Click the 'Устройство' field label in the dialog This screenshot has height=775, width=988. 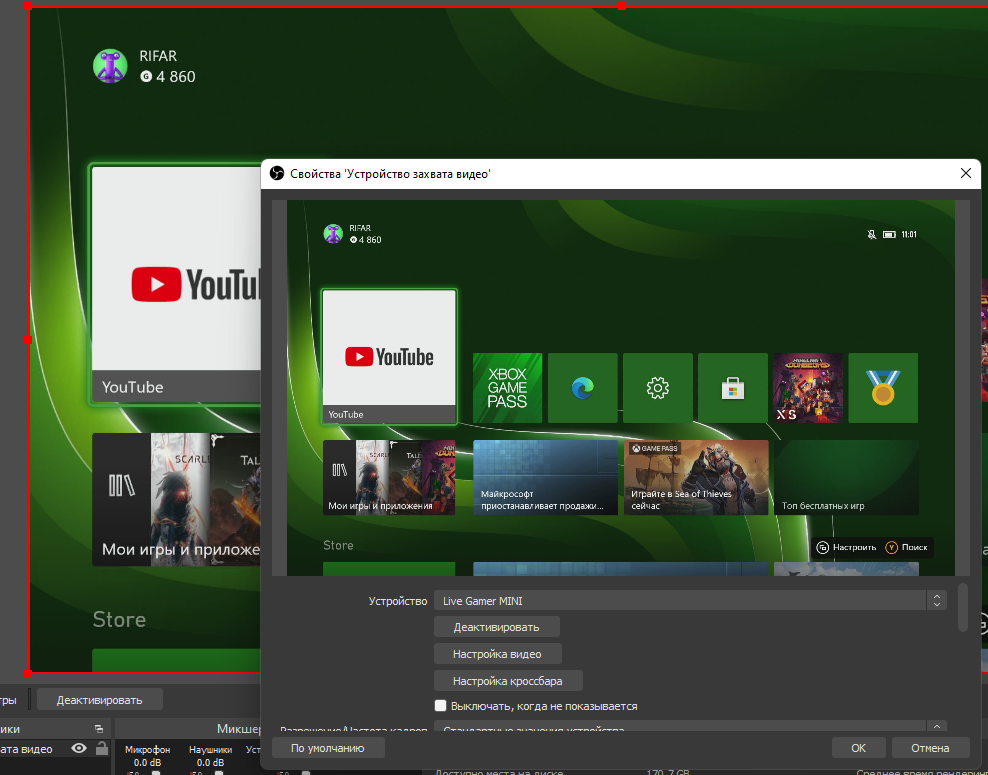[x=398, y=601]
